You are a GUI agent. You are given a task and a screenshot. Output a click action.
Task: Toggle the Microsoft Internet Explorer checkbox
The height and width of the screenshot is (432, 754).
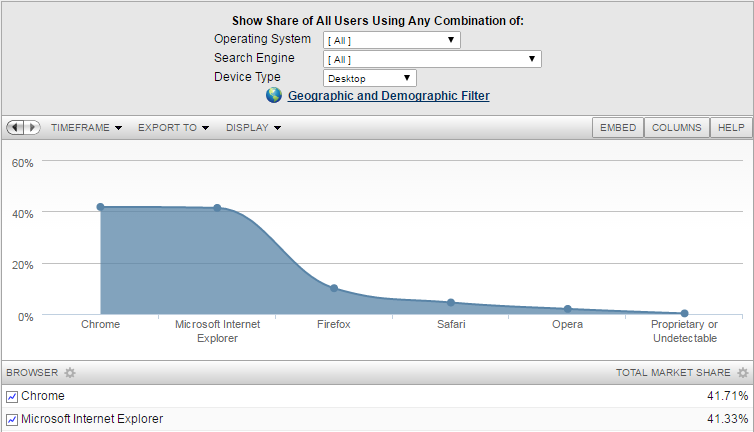(11, 420)
